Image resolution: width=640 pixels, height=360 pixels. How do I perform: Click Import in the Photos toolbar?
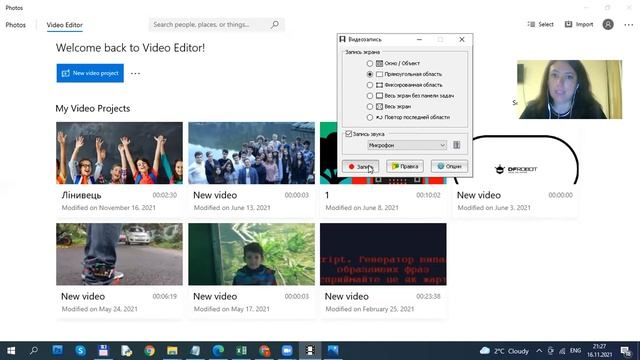pos(579,24)
